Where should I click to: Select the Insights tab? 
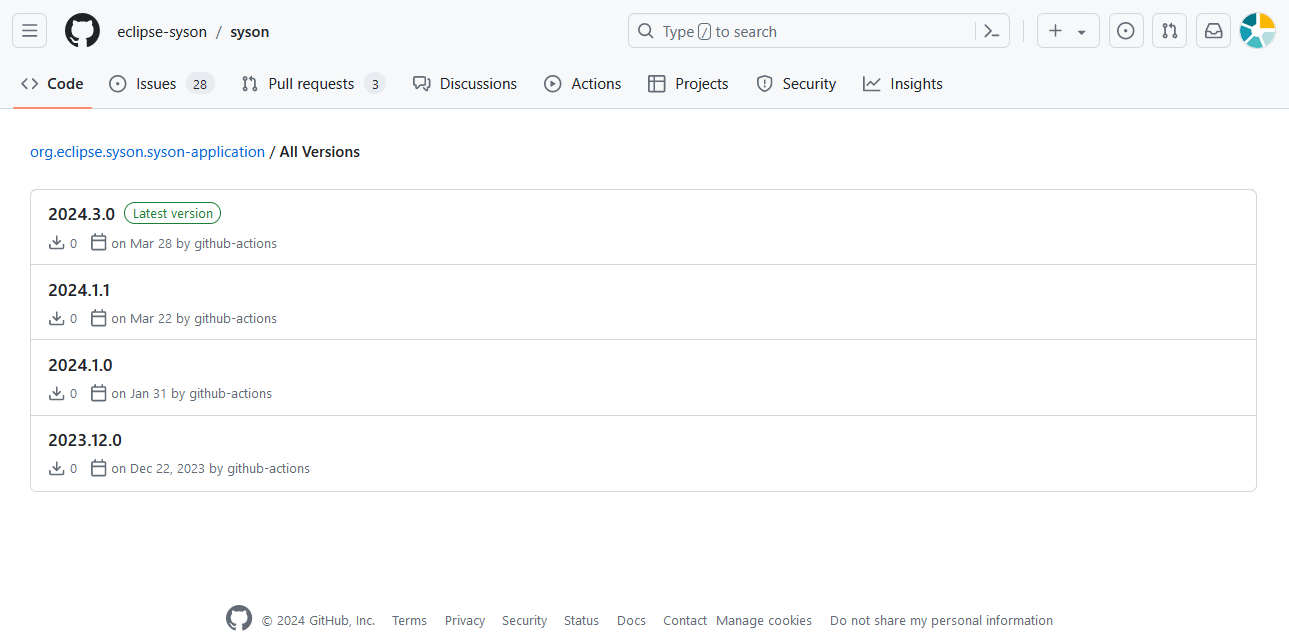point(902,84)
